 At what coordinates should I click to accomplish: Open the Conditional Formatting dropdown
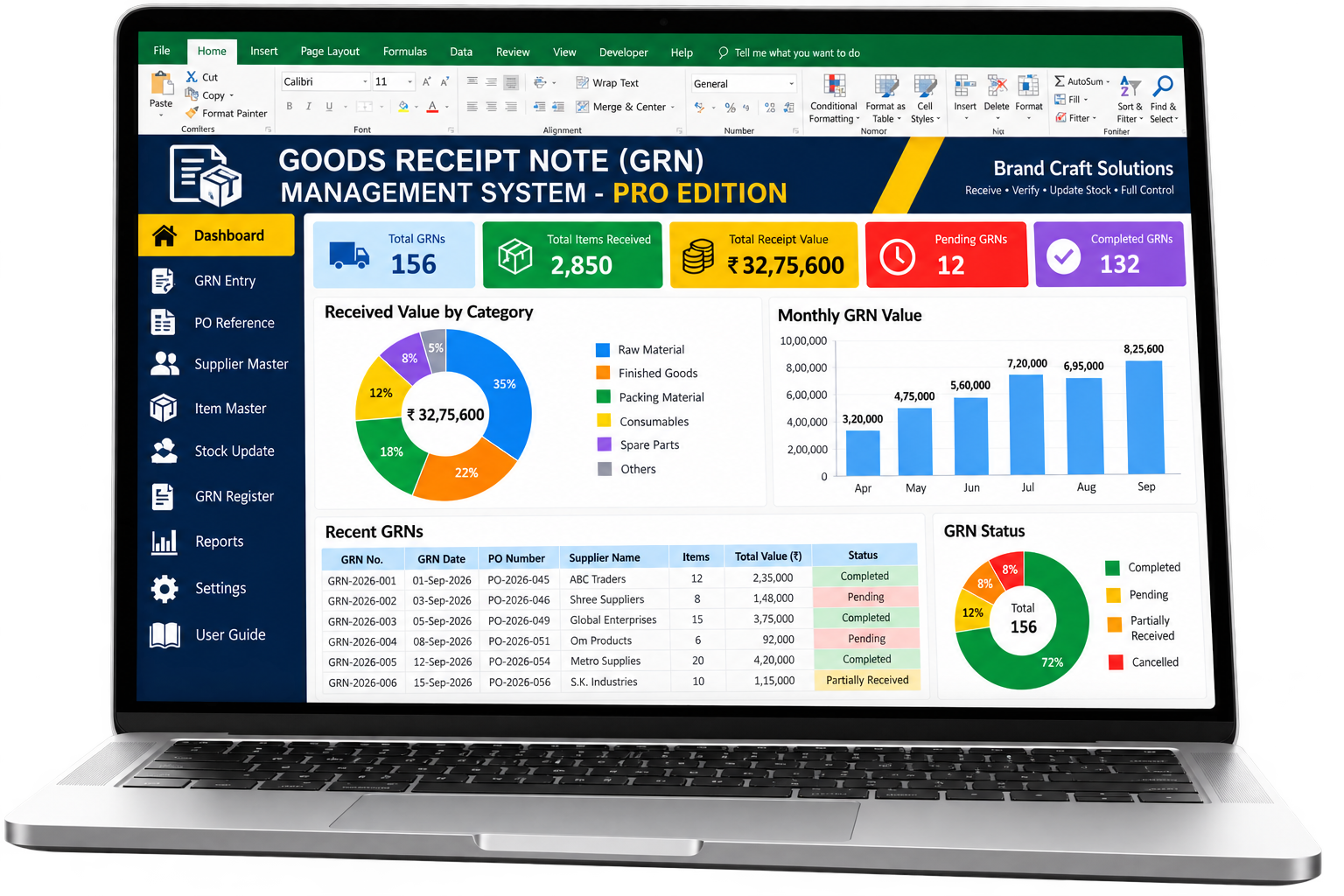pos(833,99)
